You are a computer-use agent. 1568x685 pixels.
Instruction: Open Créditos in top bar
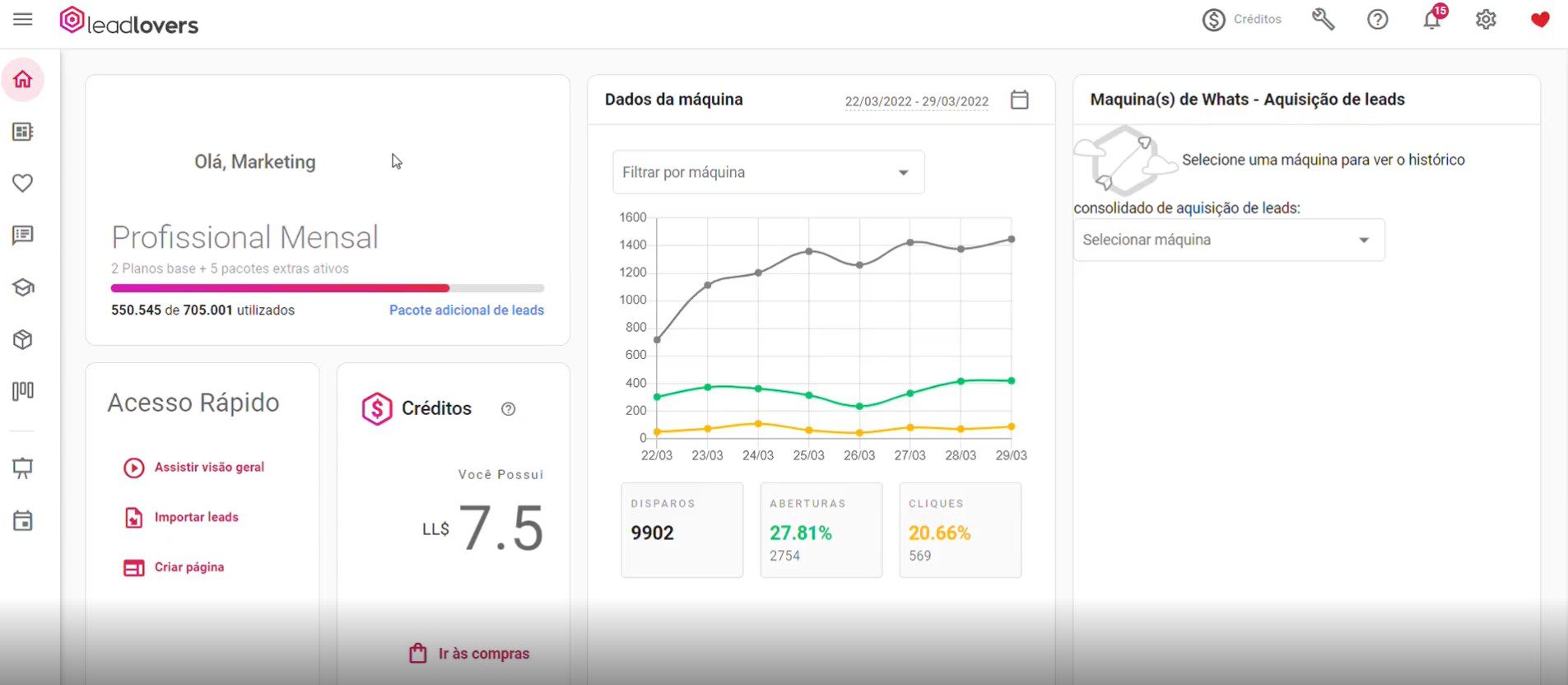1241,20
